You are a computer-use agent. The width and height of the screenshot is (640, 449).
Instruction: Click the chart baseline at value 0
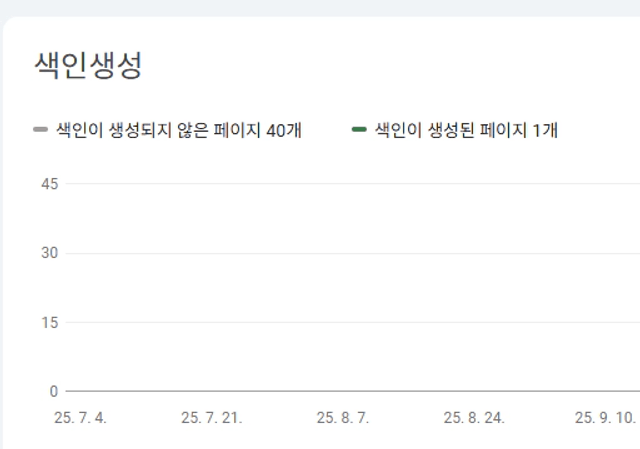(x=350, y=391)
